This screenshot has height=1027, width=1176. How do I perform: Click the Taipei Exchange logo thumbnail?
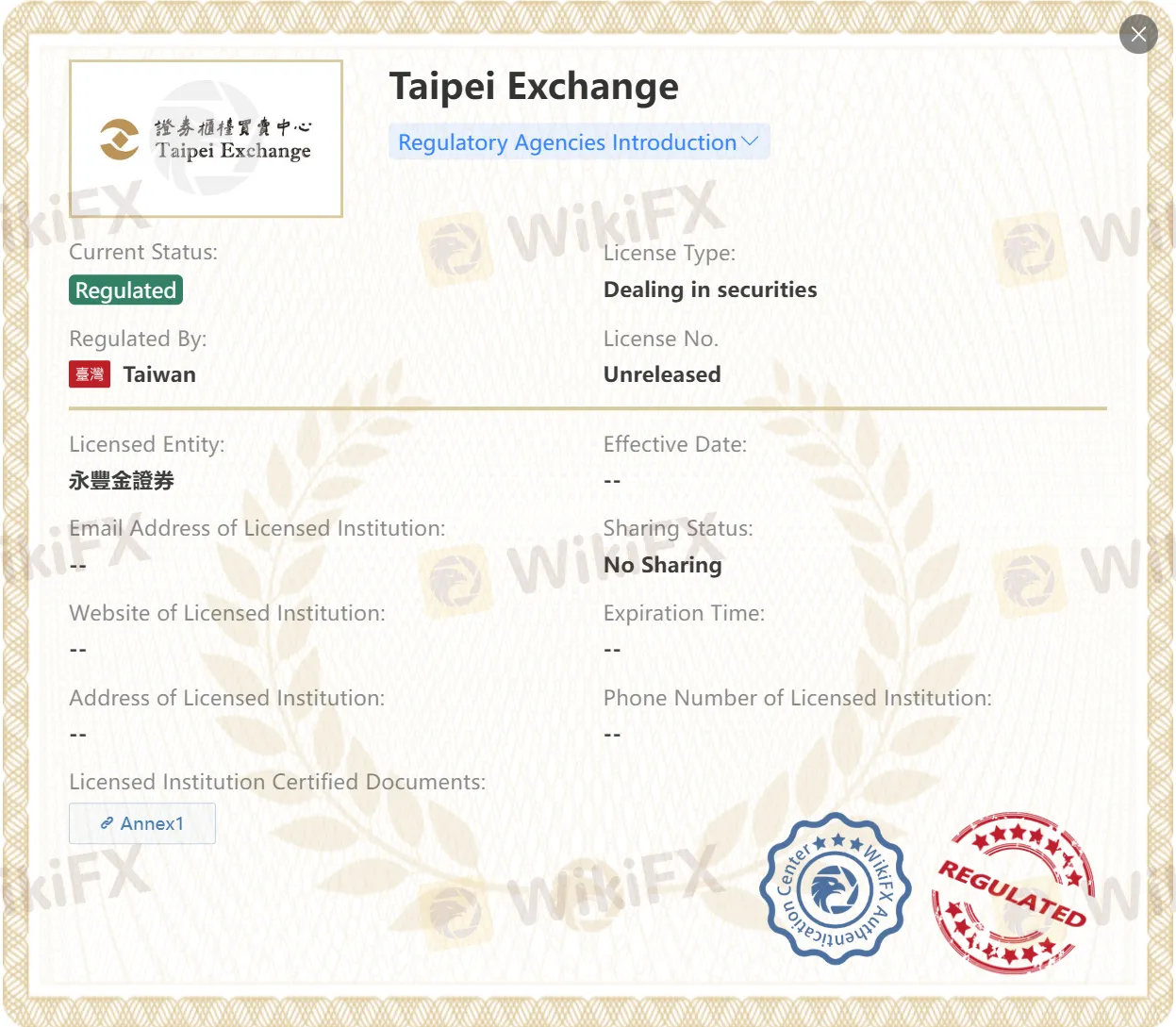(x=206, y=140)
